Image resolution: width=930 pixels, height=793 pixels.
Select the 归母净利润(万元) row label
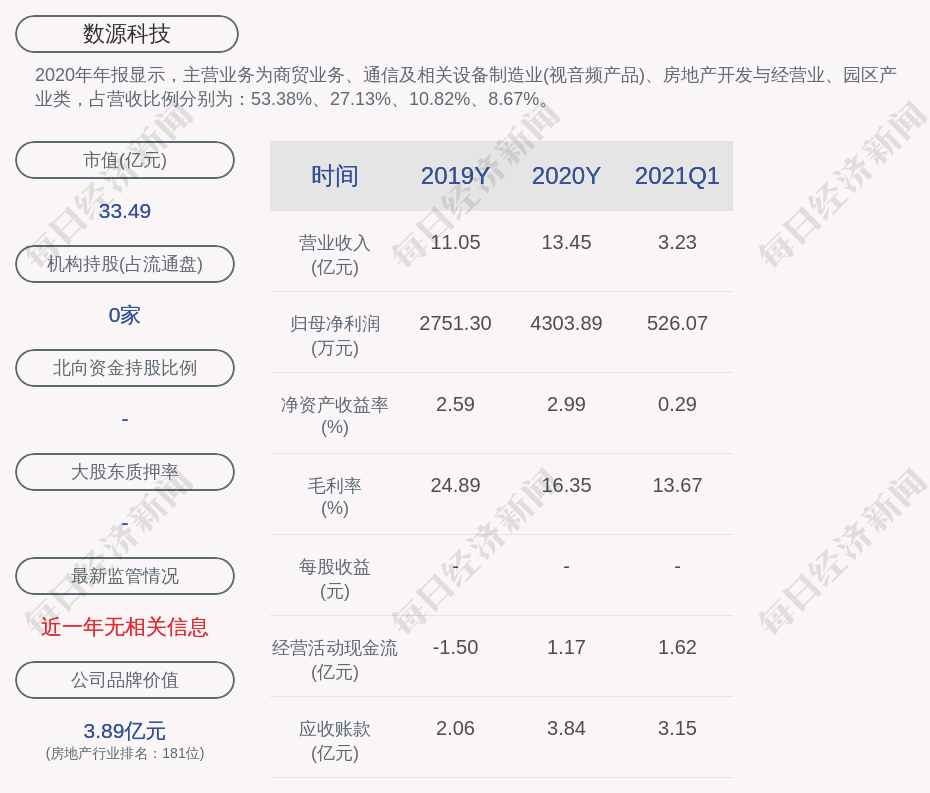(334, 336)
